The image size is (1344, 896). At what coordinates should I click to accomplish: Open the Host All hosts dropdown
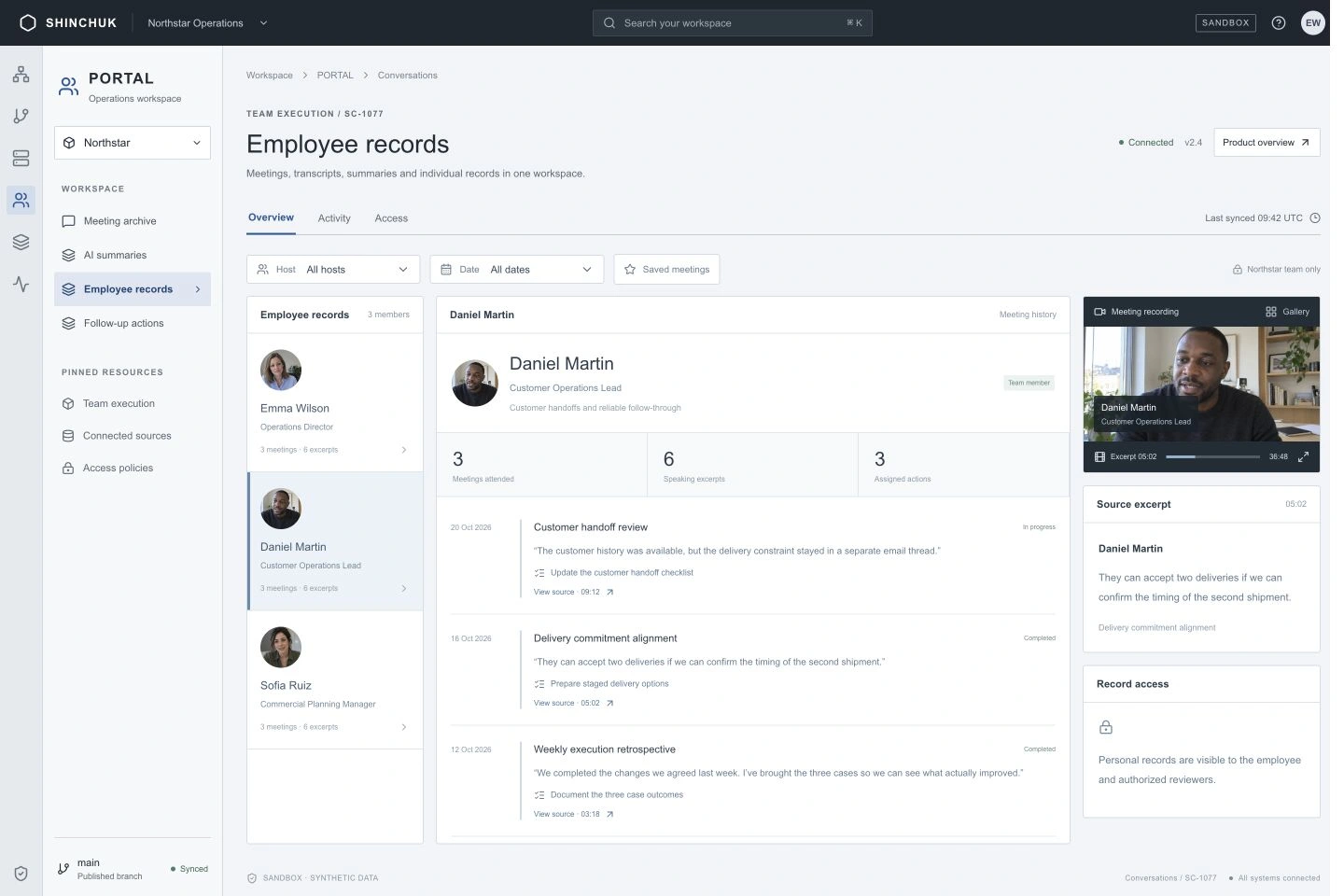[333, 270]
